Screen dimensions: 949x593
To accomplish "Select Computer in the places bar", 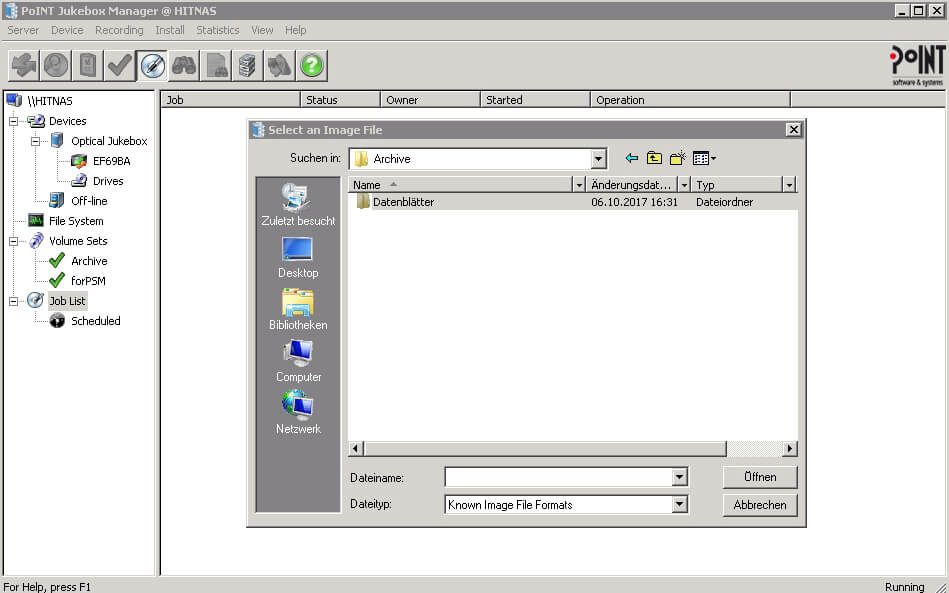I will tap(298, 361).
